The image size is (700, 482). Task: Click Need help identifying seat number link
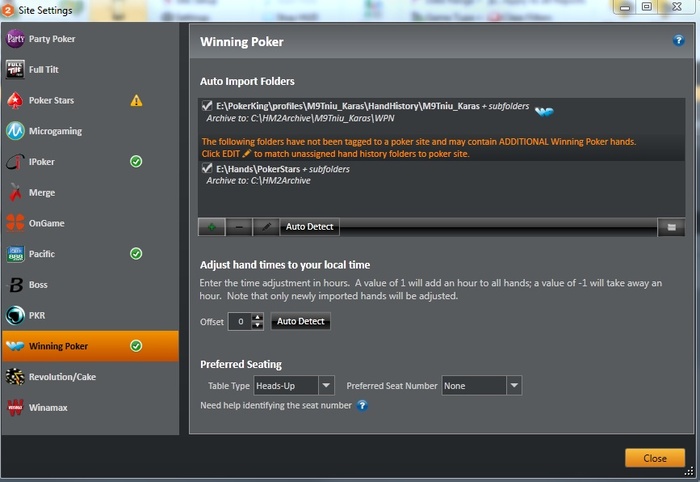tap(276, 405)
